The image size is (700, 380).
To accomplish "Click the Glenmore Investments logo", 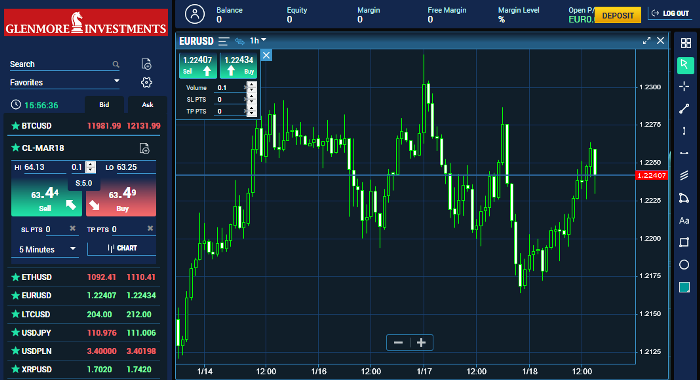I will point(86,23).
